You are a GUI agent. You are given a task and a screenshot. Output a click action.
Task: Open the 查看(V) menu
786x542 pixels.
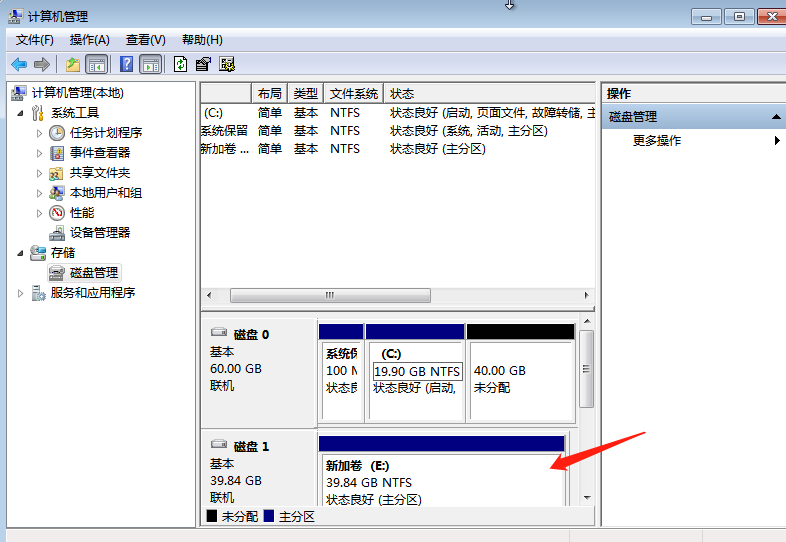(x=145, y=40)
